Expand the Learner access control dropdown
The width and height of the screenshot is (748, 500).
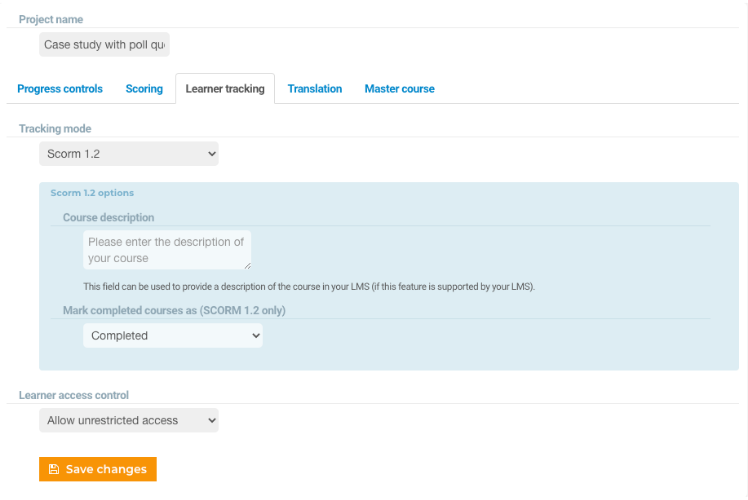point(129,420)
